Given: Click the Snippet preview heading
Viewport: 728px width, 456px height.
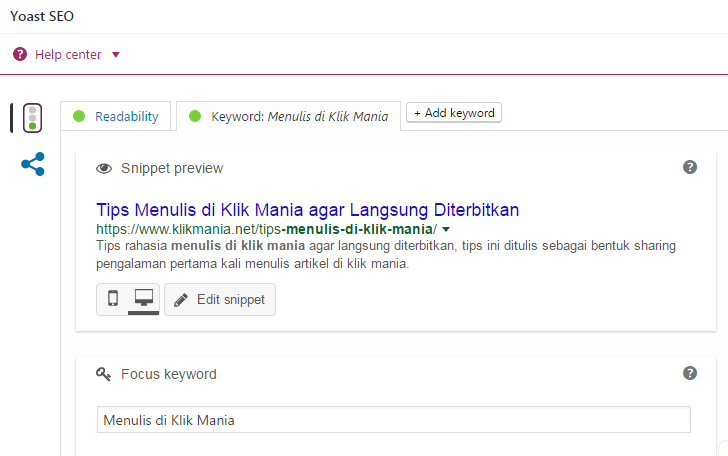Looking at the screenshot, I should pos(172,168).
